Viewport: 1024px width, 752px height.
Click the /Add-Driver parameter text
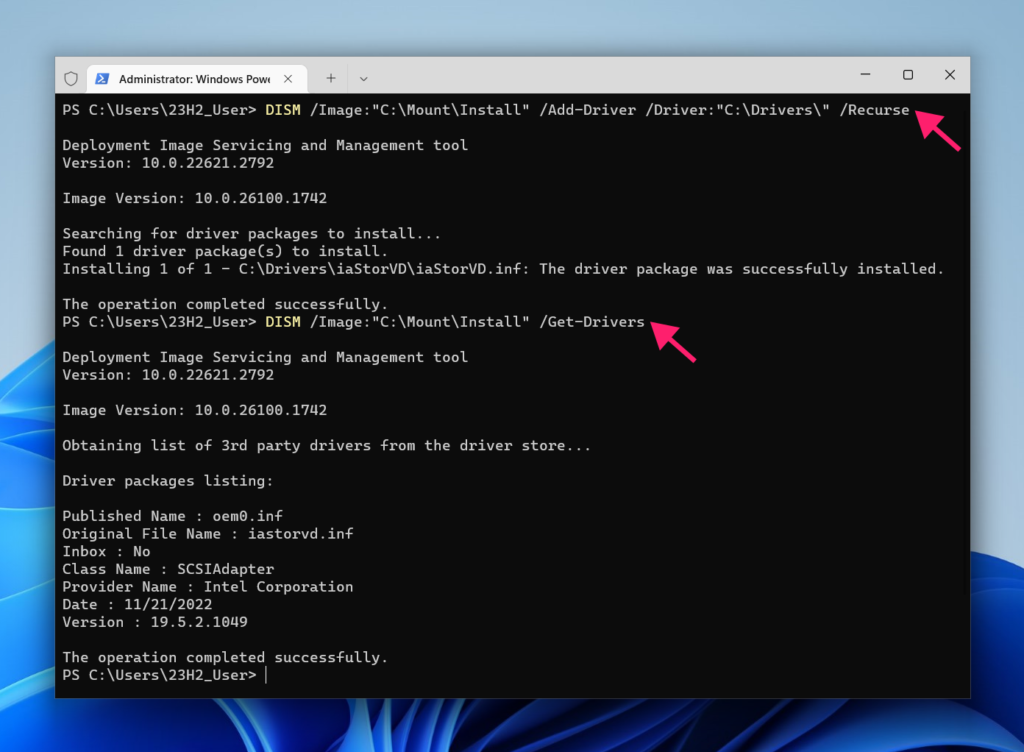pyautogui.click(x=588, y=110)
